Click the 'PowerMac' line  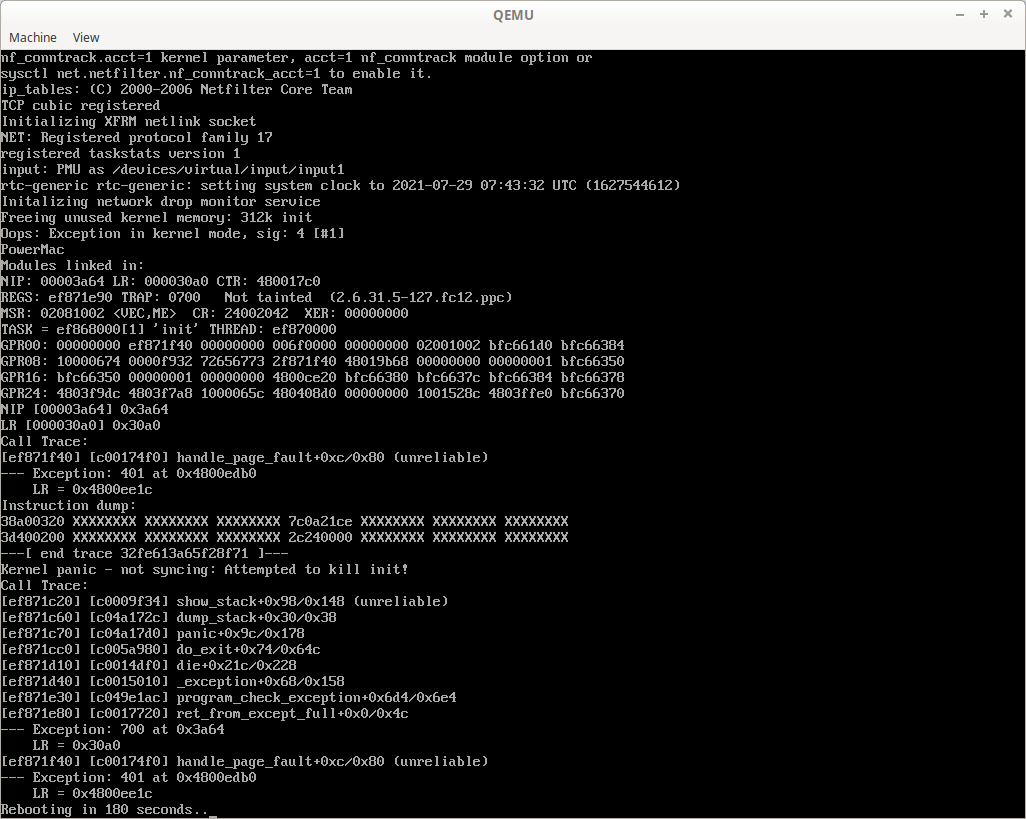pos(33,249)
